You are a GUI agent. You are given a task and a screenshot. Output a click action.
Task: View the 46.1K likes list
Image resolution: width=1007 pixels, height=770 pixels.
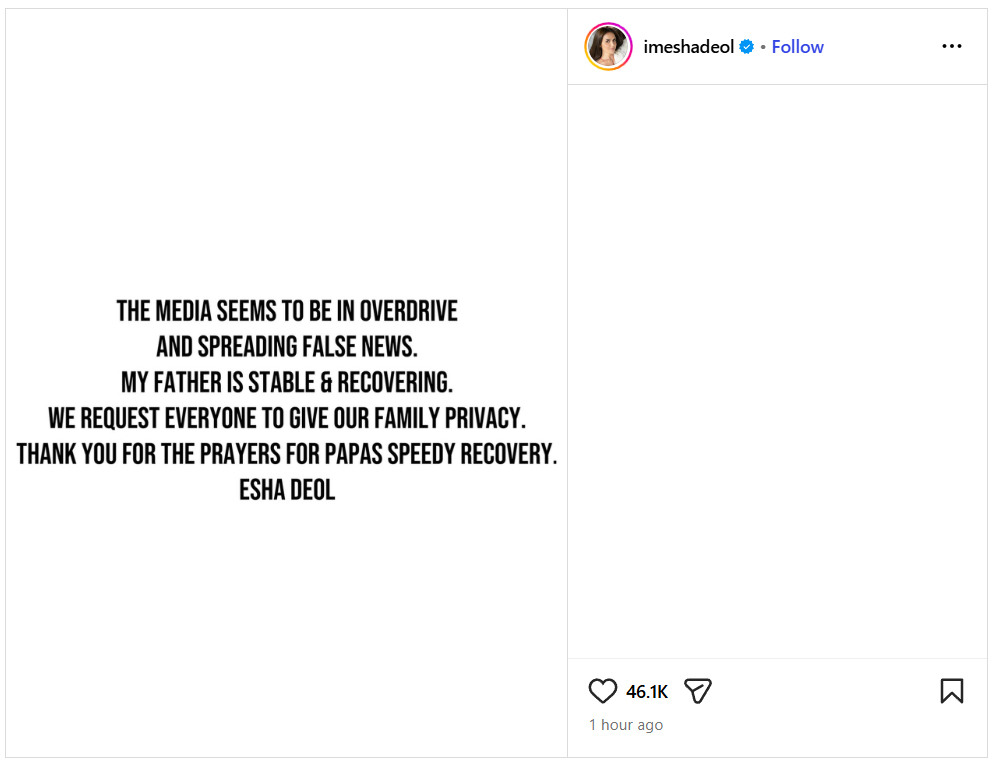[647, 692]
